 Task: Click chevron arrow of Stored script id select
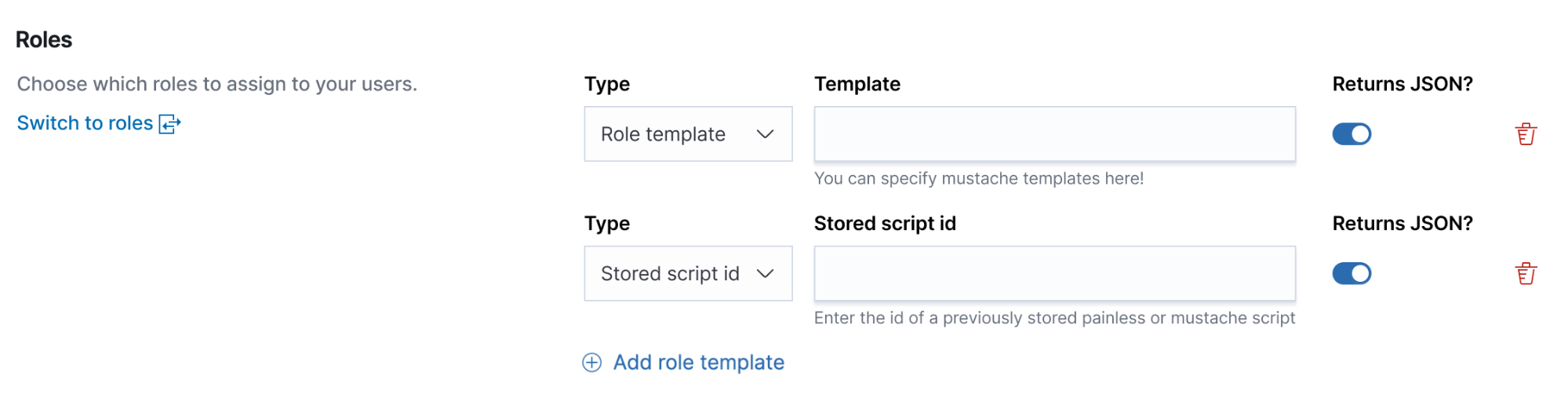[765, 273]
